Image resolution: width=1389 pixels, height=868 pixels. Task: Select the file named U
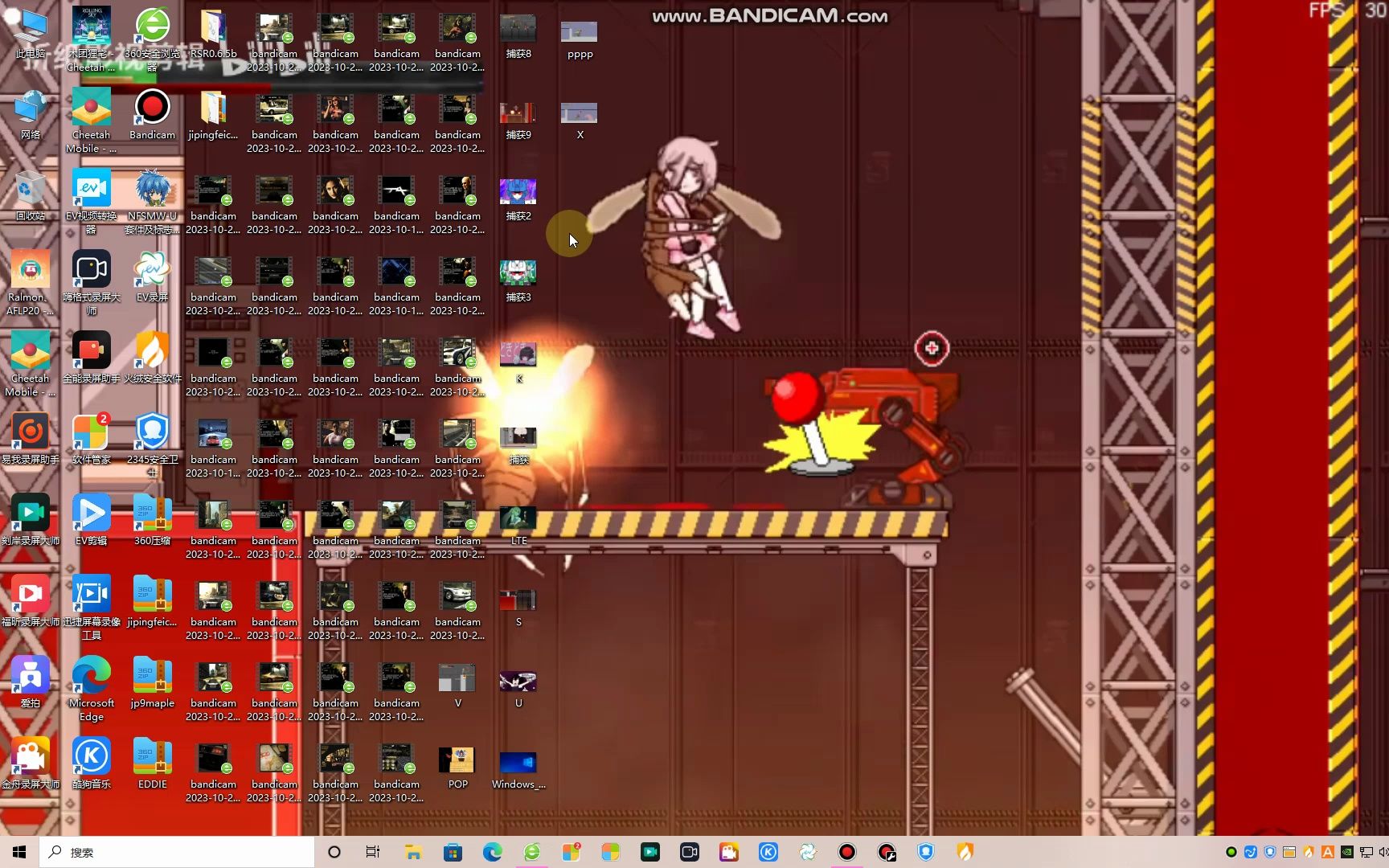click(518, 688)
